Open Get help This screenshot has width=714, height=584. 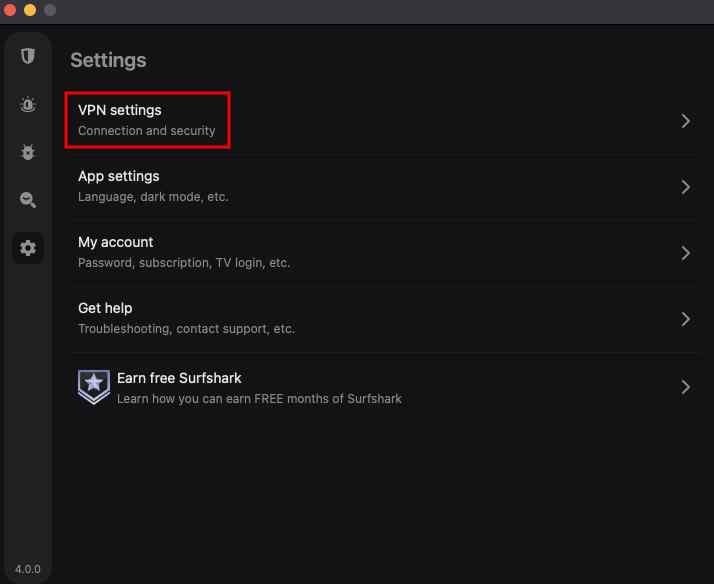coord(384,319)
